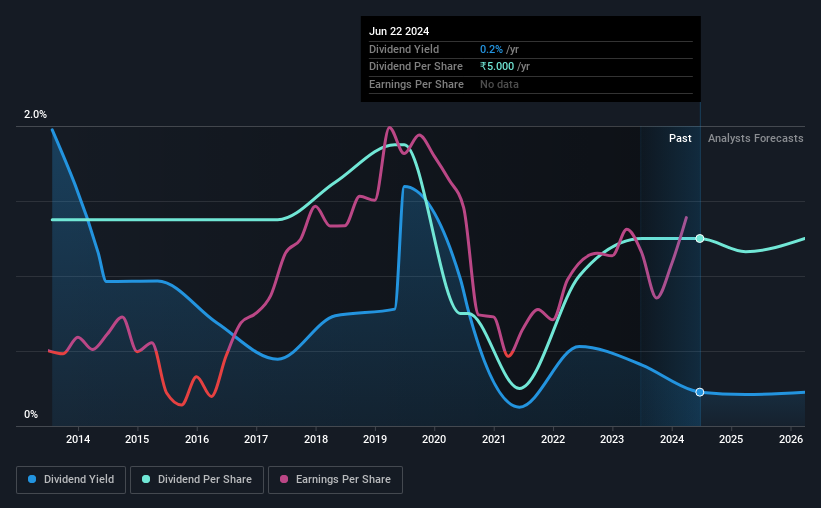Click the blue data point marker at Jun 2024

(700, 392)
